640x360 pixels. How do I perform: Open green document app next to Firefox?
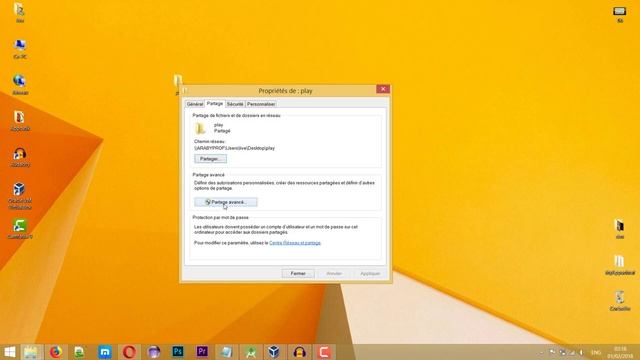[x=80, y=352]
